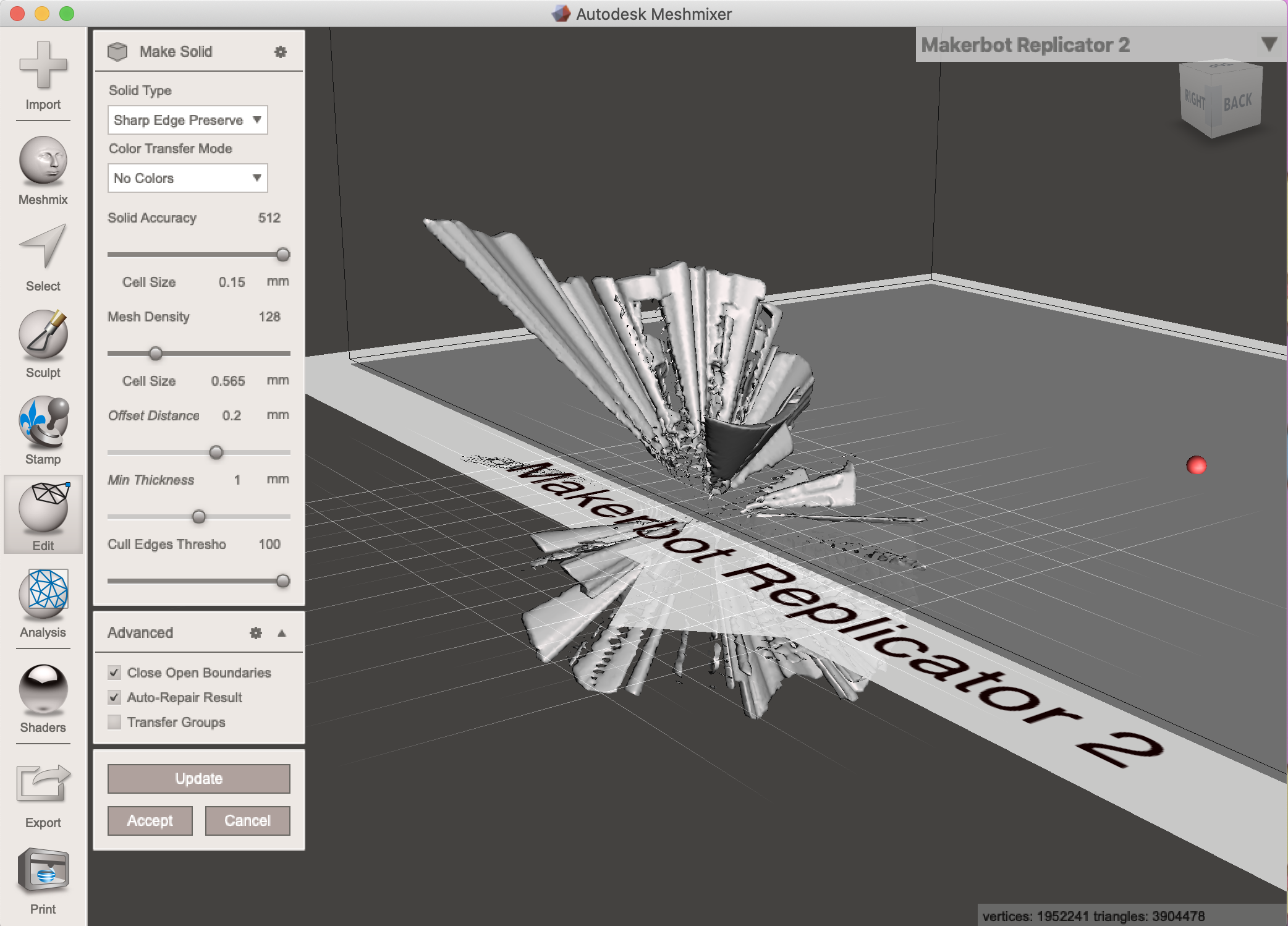The width and height of the screenshot is (1288, 926).
Task: Click the Mesh Density value 128
Action: coord(269,316)
